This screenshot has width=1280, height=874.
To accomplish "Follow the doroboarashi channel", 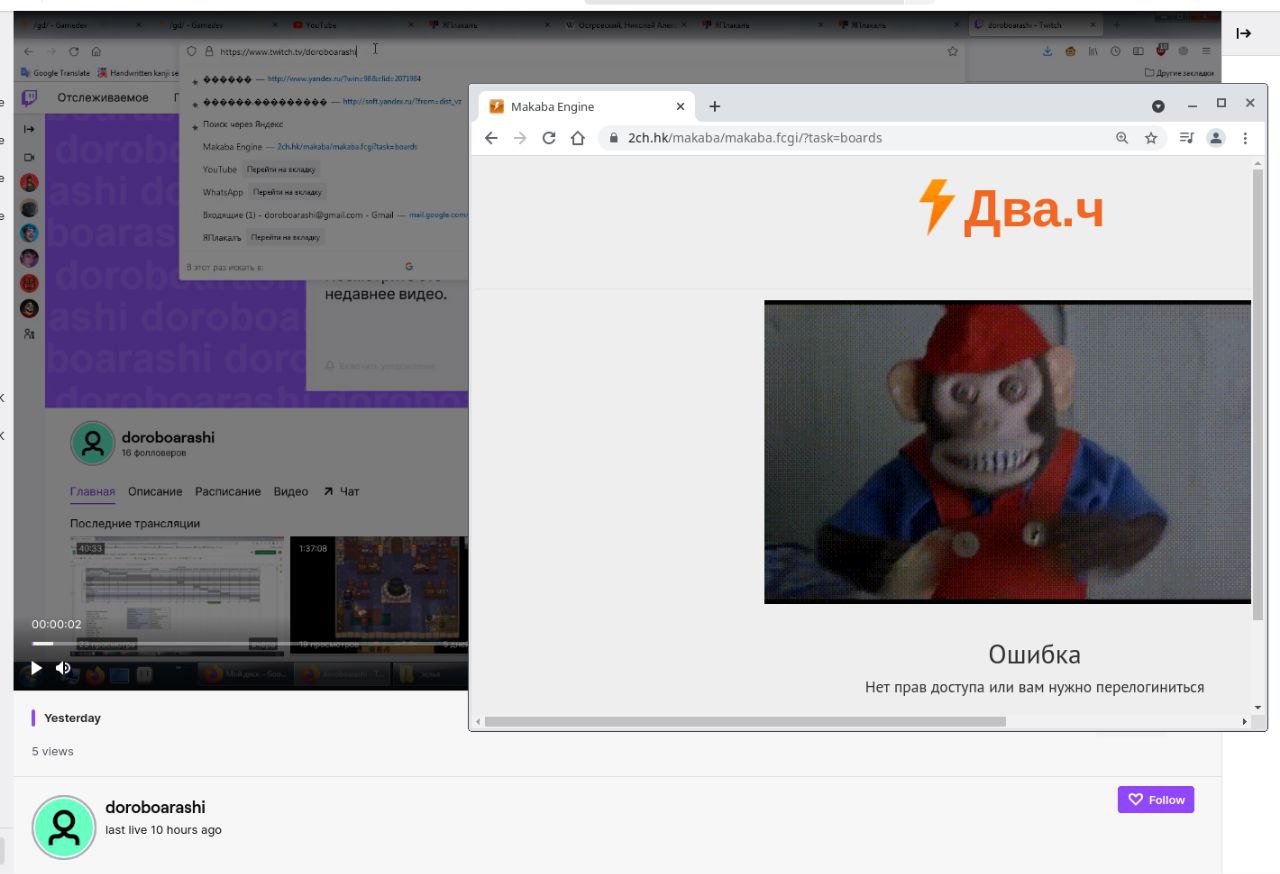I will (1155, 799).
